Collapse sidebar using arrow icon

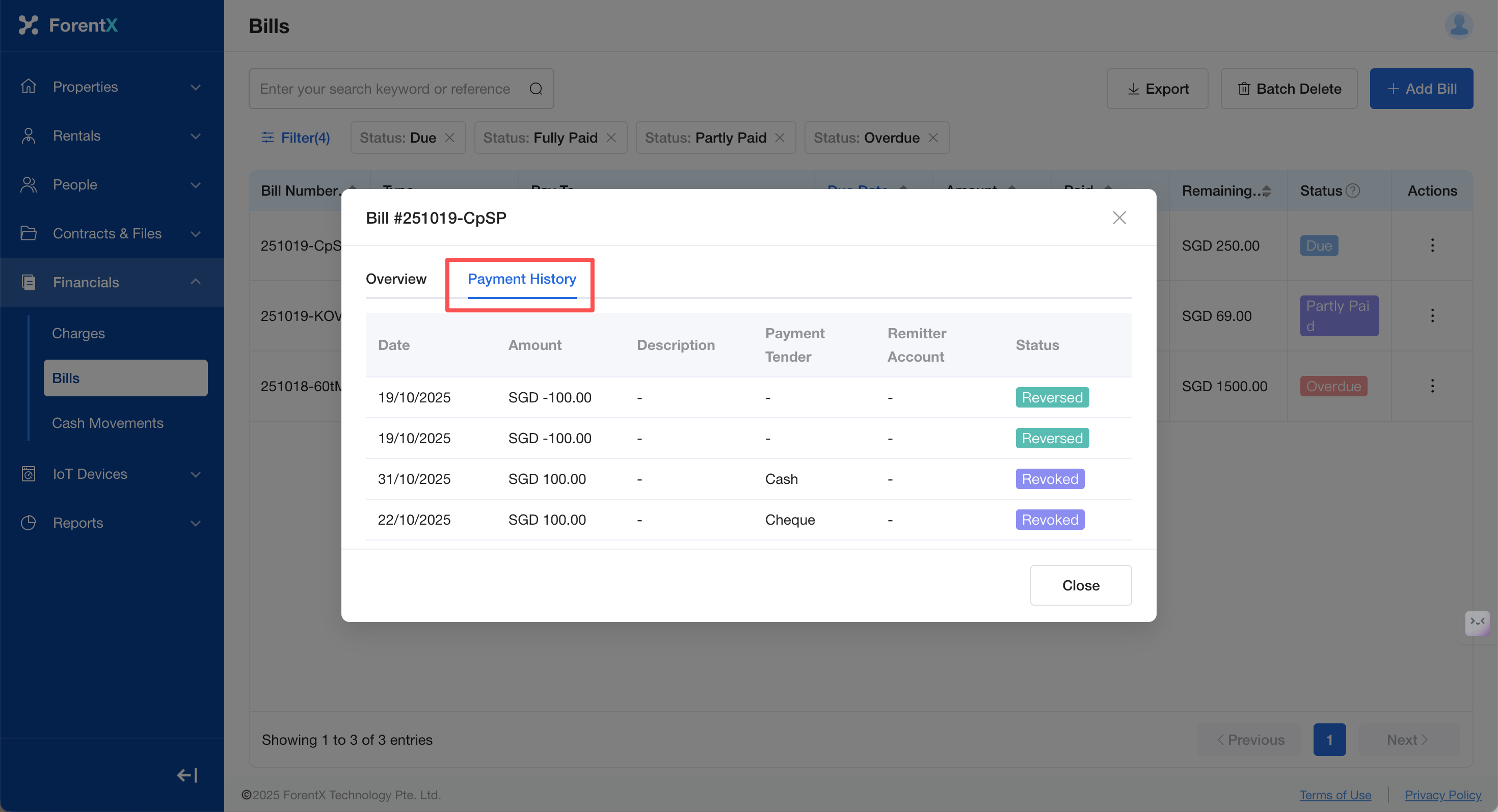tap(188, 775)
